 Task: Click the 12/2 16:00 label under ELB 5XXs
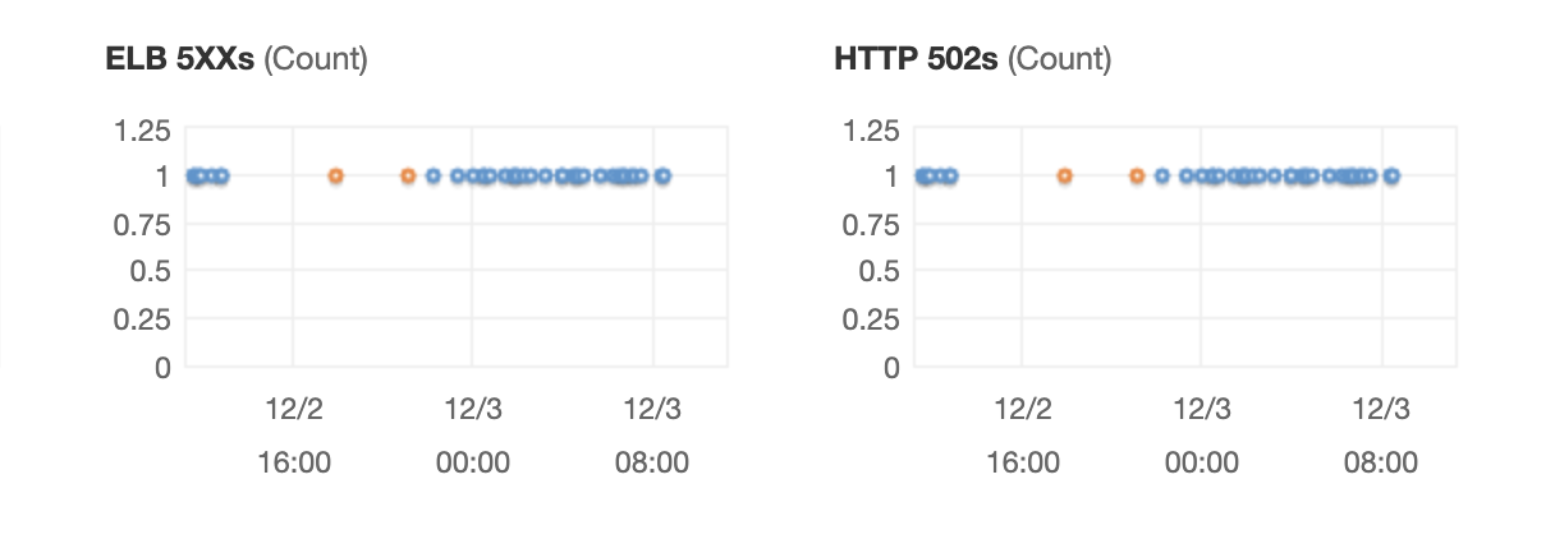[293, 436]
